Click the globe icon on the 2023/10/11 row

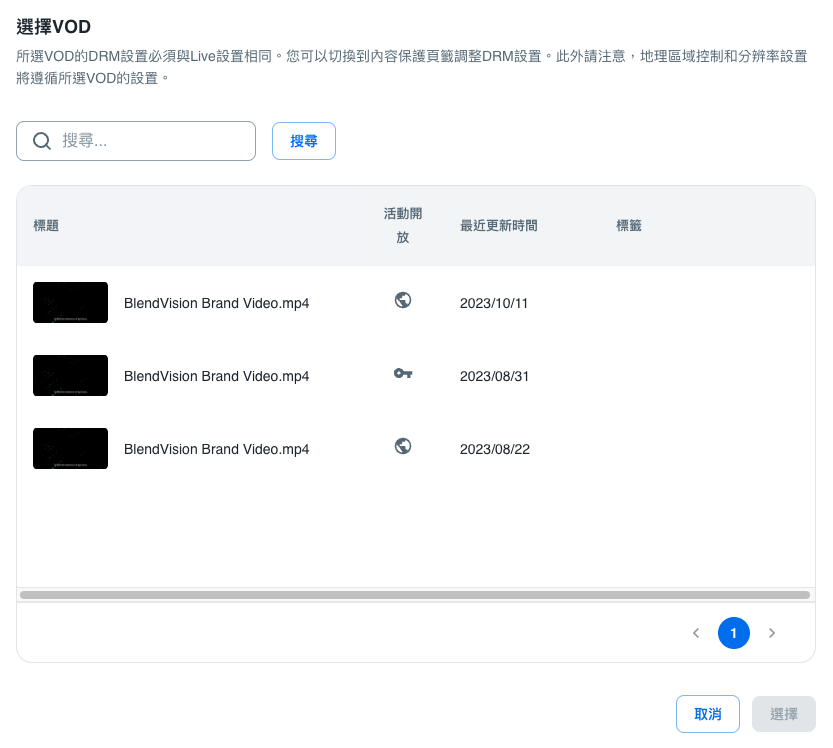403,300
